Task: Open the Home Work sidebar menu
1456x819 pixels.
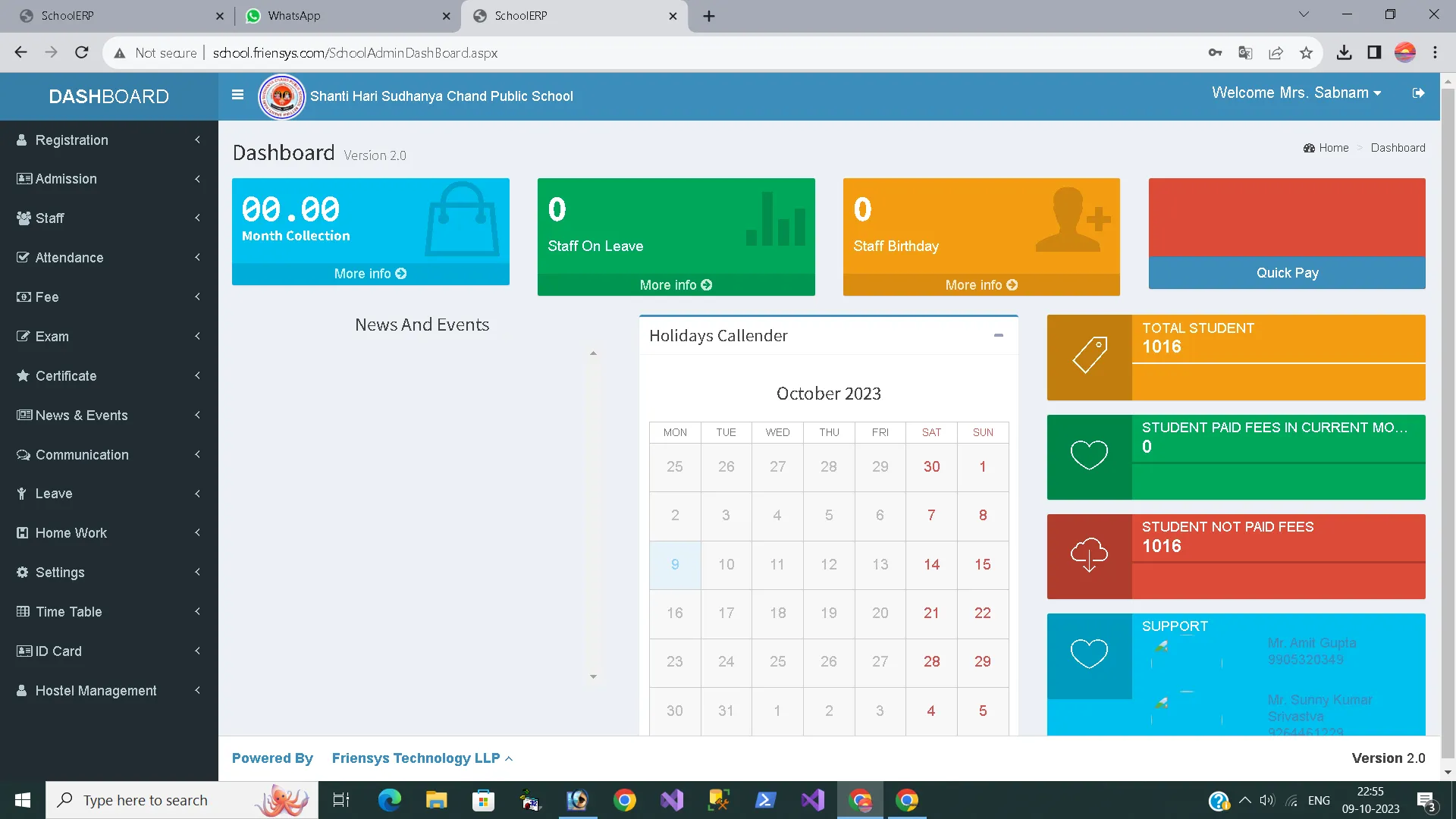Action: pyautogui.click(x=109, y=532)
